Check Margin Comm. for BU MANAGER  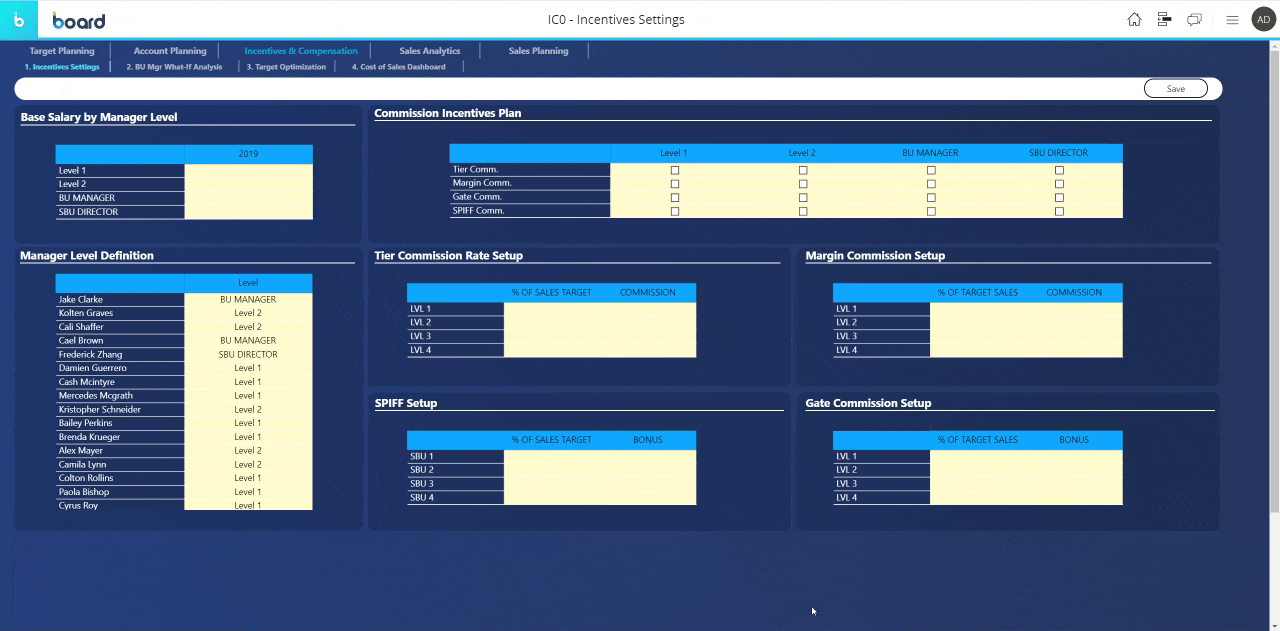(x=931, y=183)
